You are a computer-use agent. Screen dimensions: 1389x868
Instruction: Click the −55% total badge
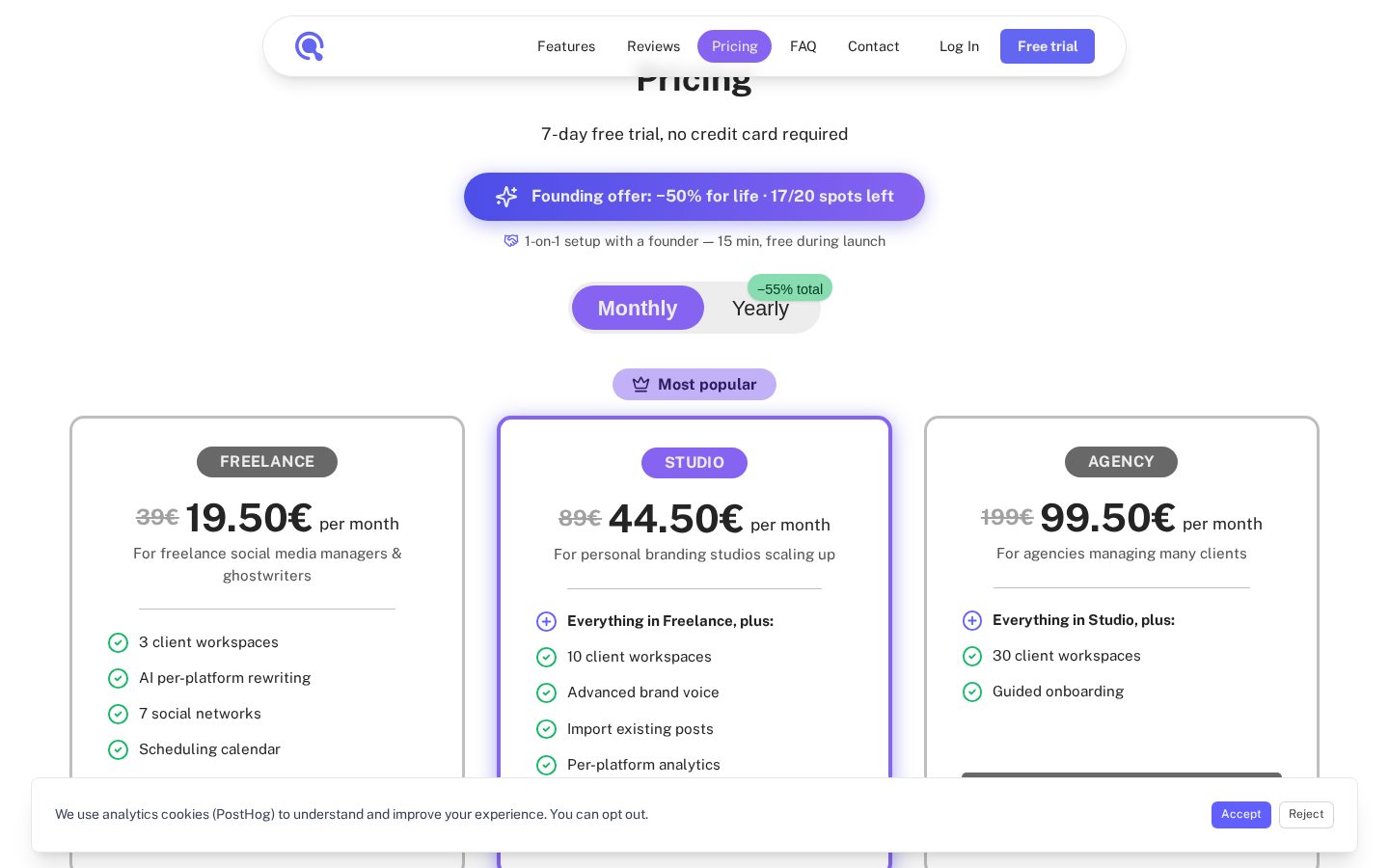click(x=790, y=288)
